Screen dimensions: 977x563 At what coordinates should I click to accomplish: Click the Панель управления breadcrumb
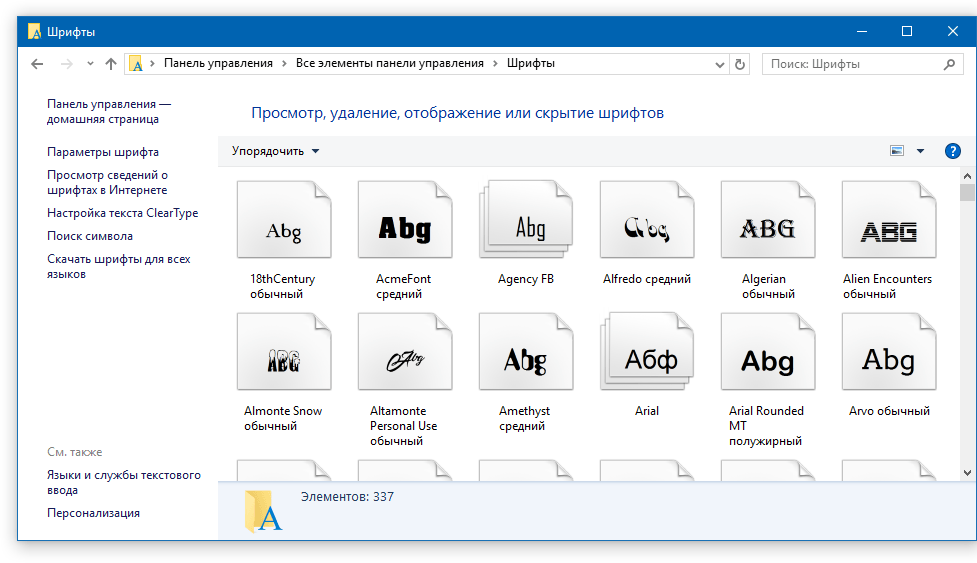[x=218, y=63]
